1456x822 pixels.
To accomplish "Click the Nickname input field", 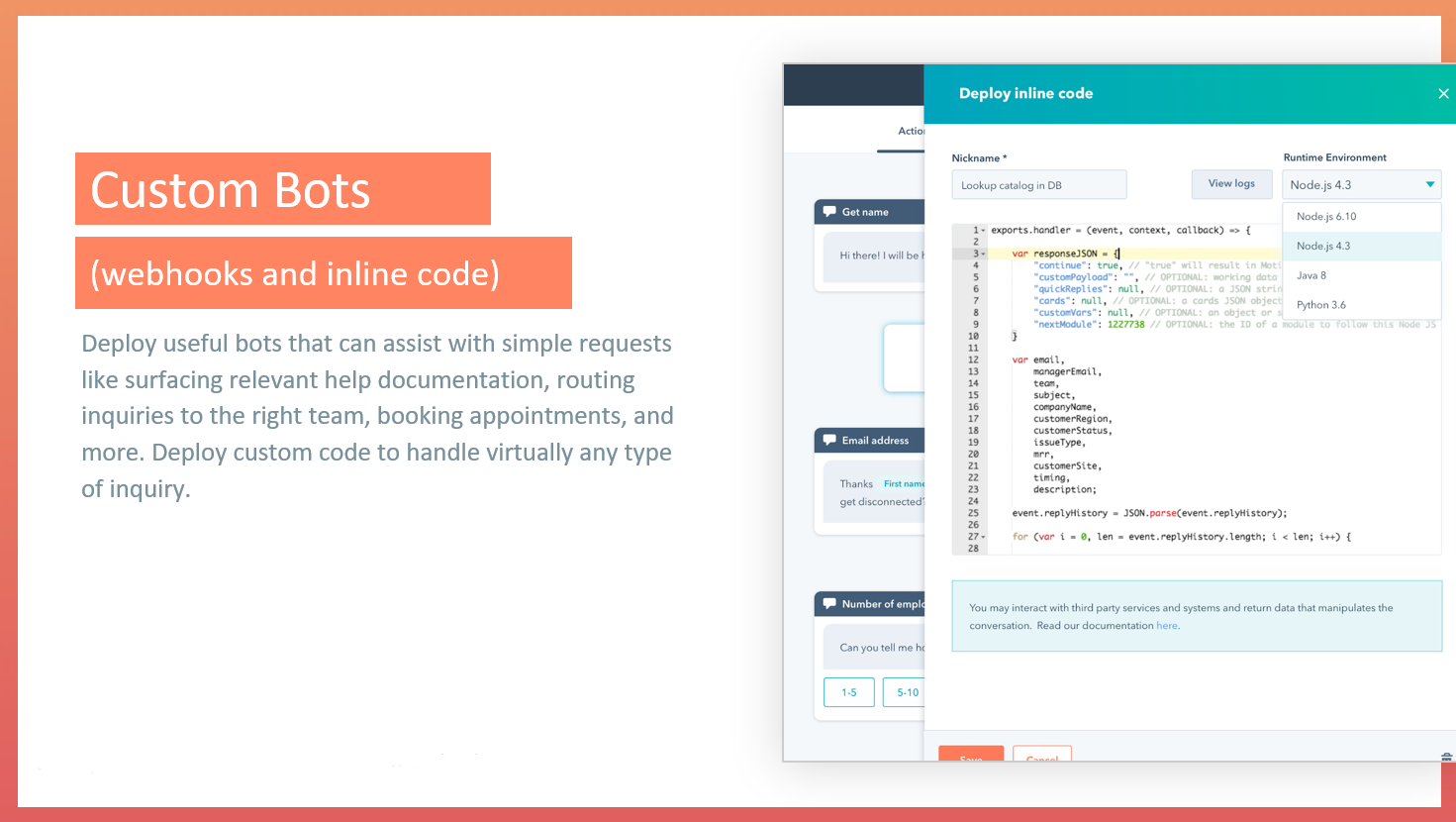I will click(1038, 185).
